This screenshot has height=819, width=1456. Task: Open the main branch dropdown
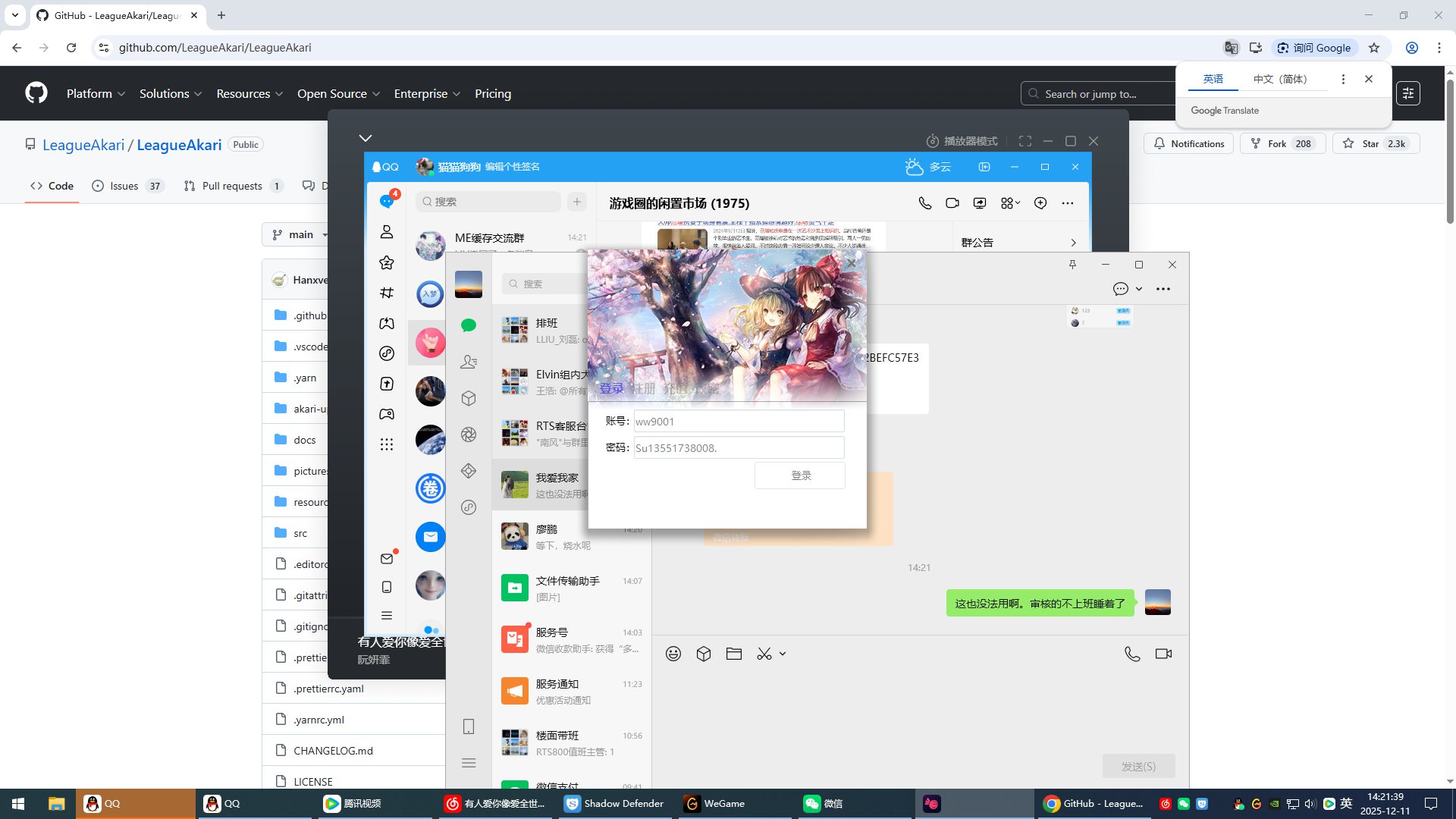300,234
